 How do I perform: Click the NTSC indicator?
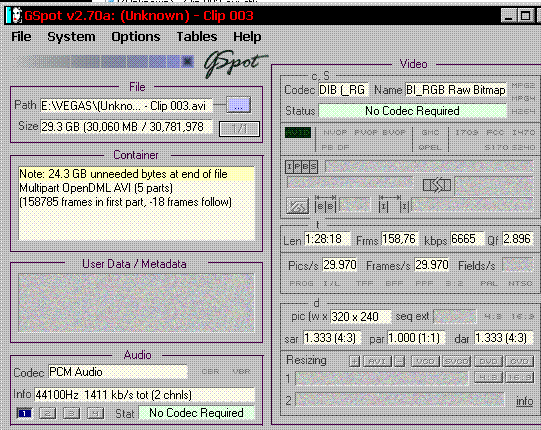point(520,284)
